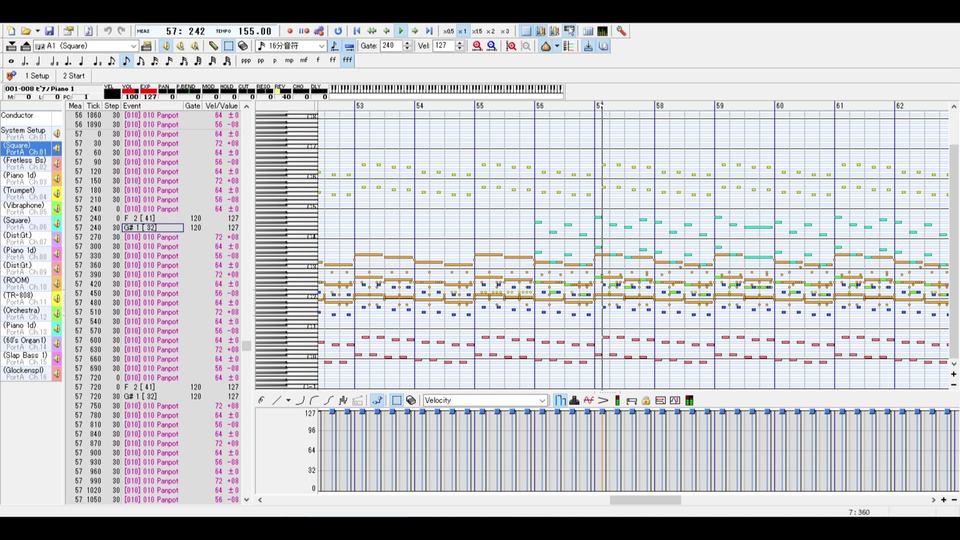The width and height of the screenshot is (960, 540).
Task: Click the loop/repeat playback icon
Action: 338,31
